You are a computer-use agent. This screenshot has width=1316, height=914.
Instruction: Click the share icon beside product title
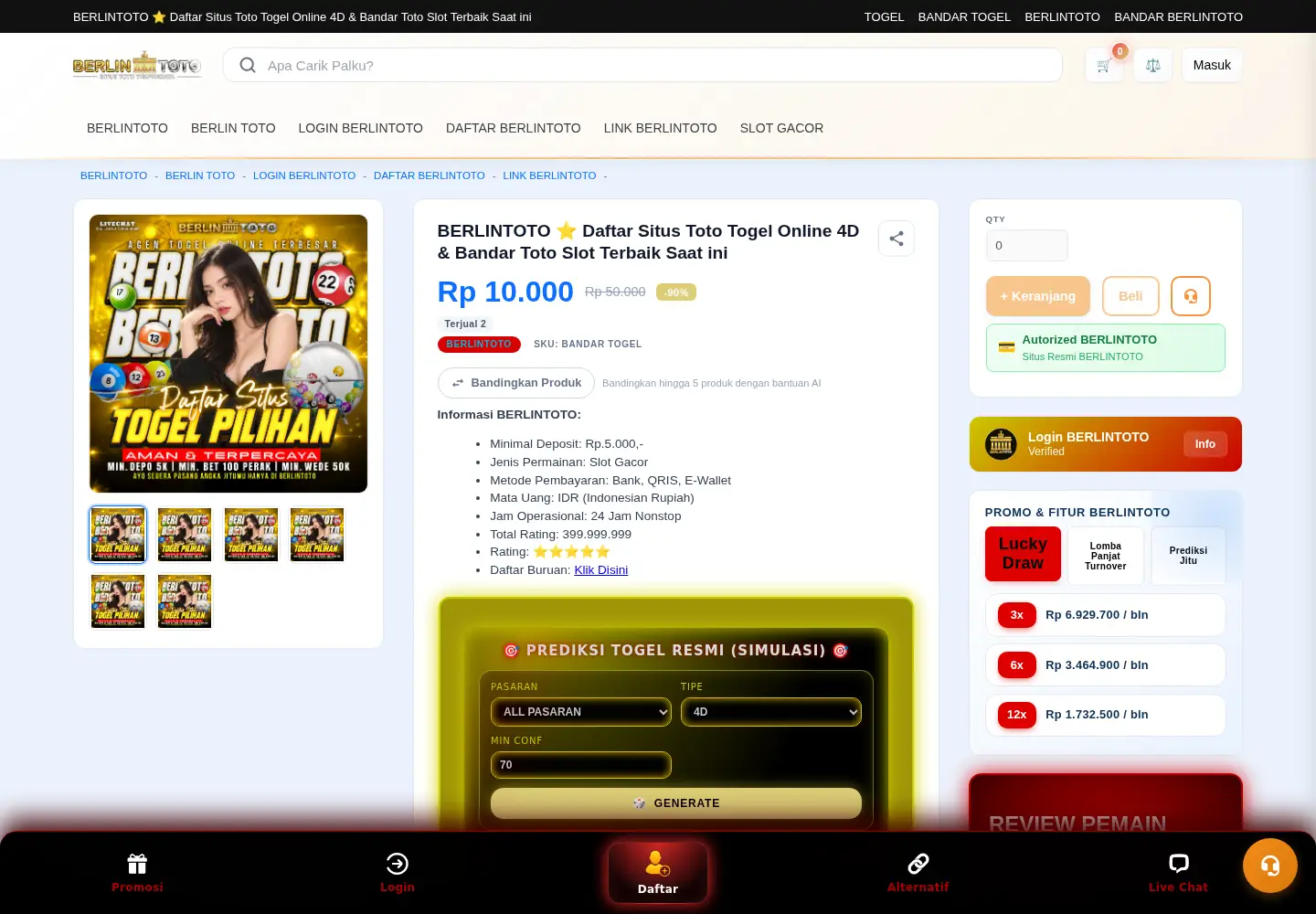pos(897,239)
